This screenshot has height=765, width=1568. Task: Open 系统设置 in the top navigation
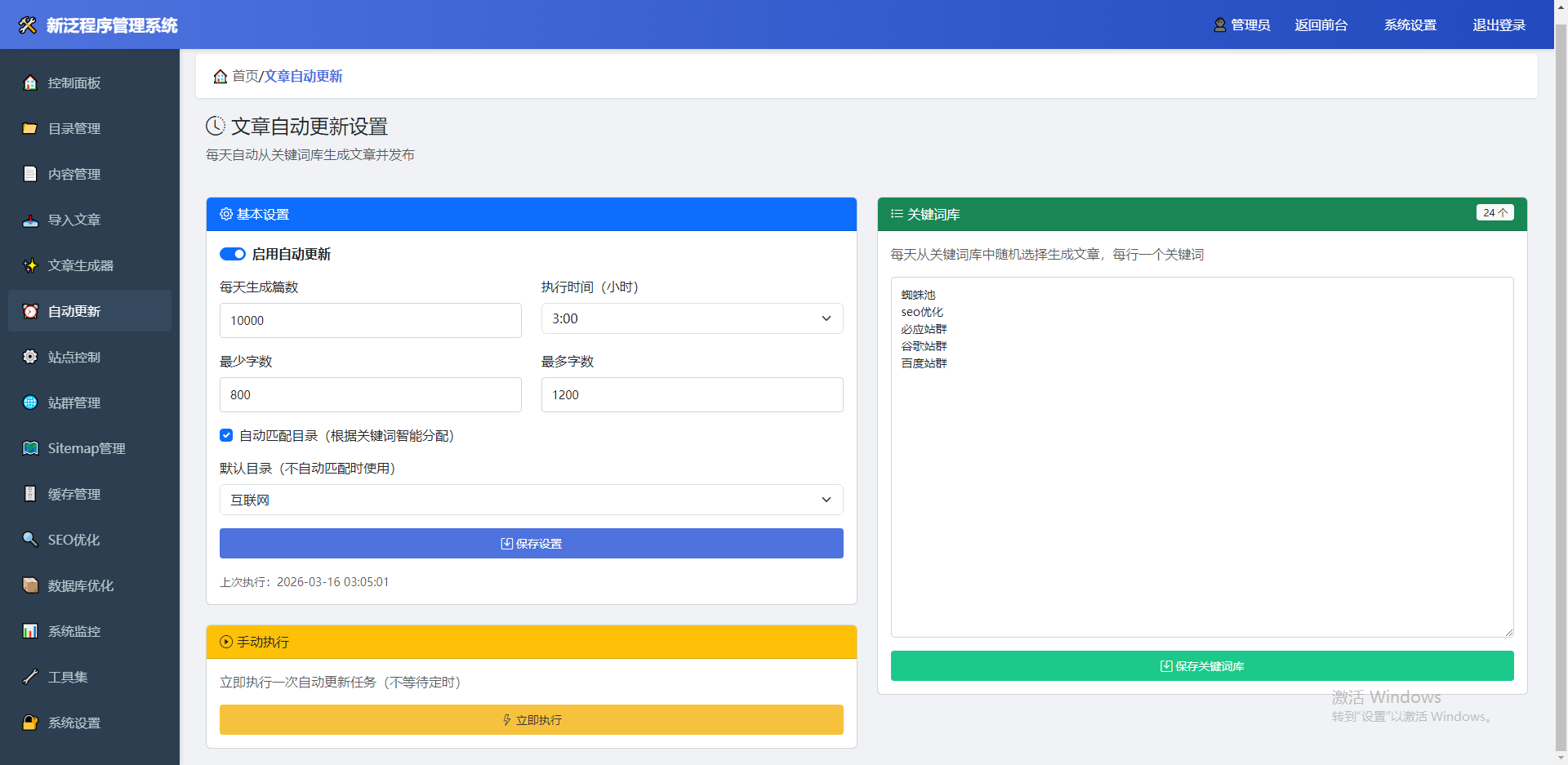[1410, 25]
